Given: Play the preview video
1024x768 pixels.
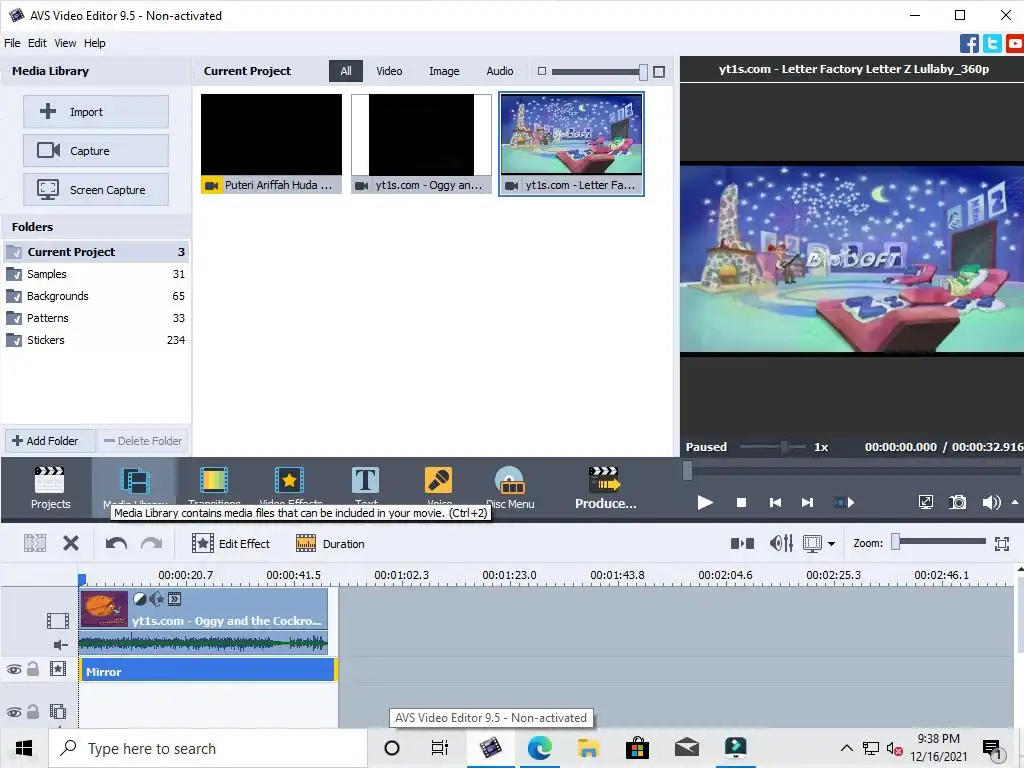Looking at the screenshot, I should pyautogui.click(x=705, y=502).
